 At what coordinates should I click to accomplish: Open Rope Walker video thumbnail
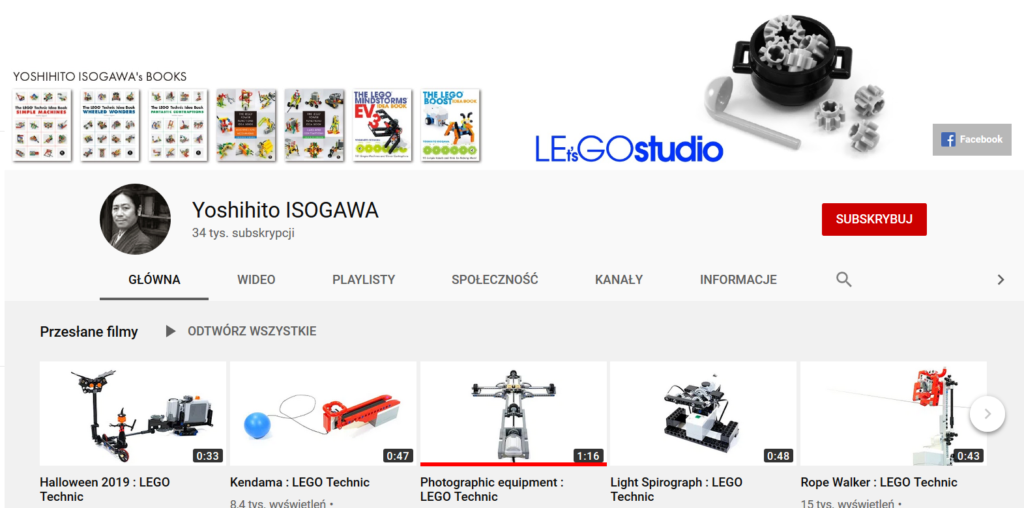click(893, 413)
